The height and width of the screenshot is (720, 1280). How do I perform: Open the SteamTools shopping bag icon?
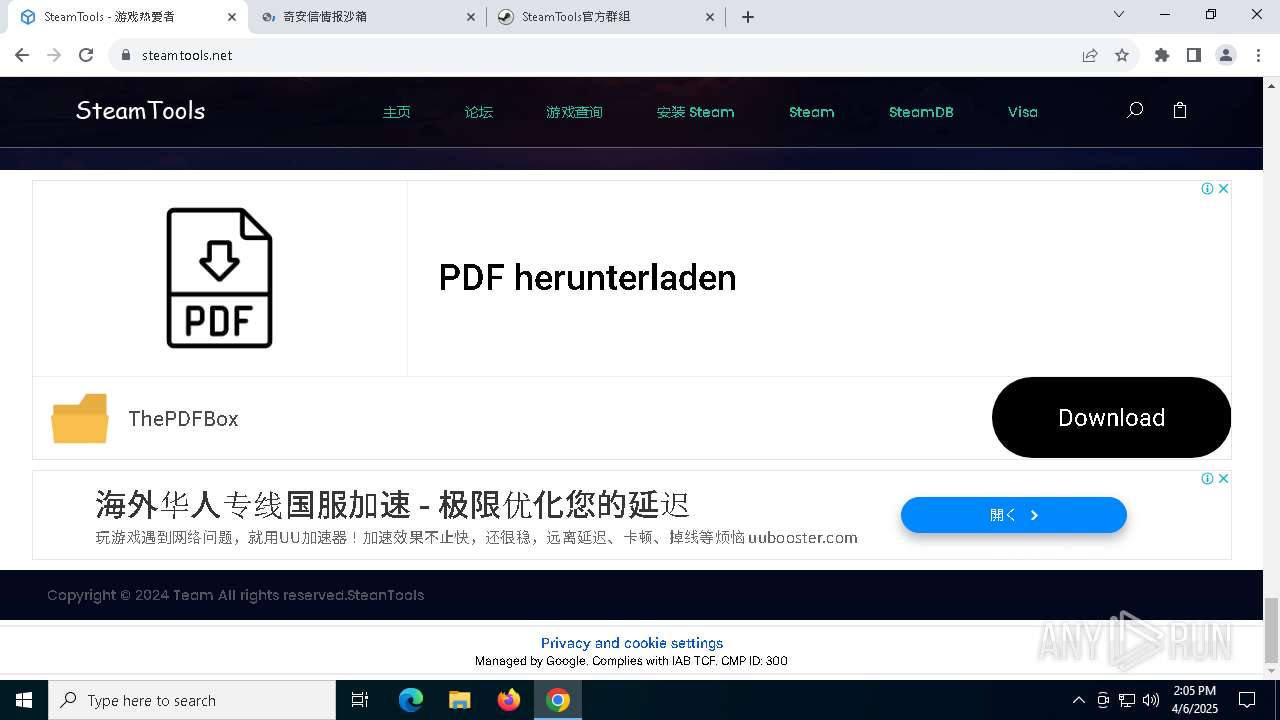point(1180,110)
